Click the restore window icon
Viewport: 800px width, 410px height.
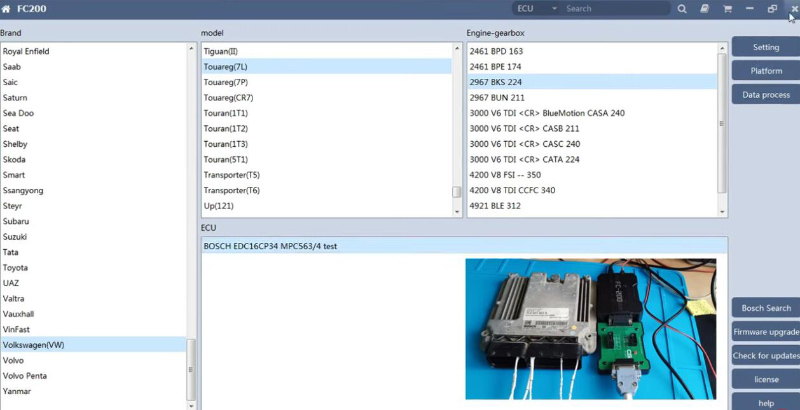coord(772,9)
